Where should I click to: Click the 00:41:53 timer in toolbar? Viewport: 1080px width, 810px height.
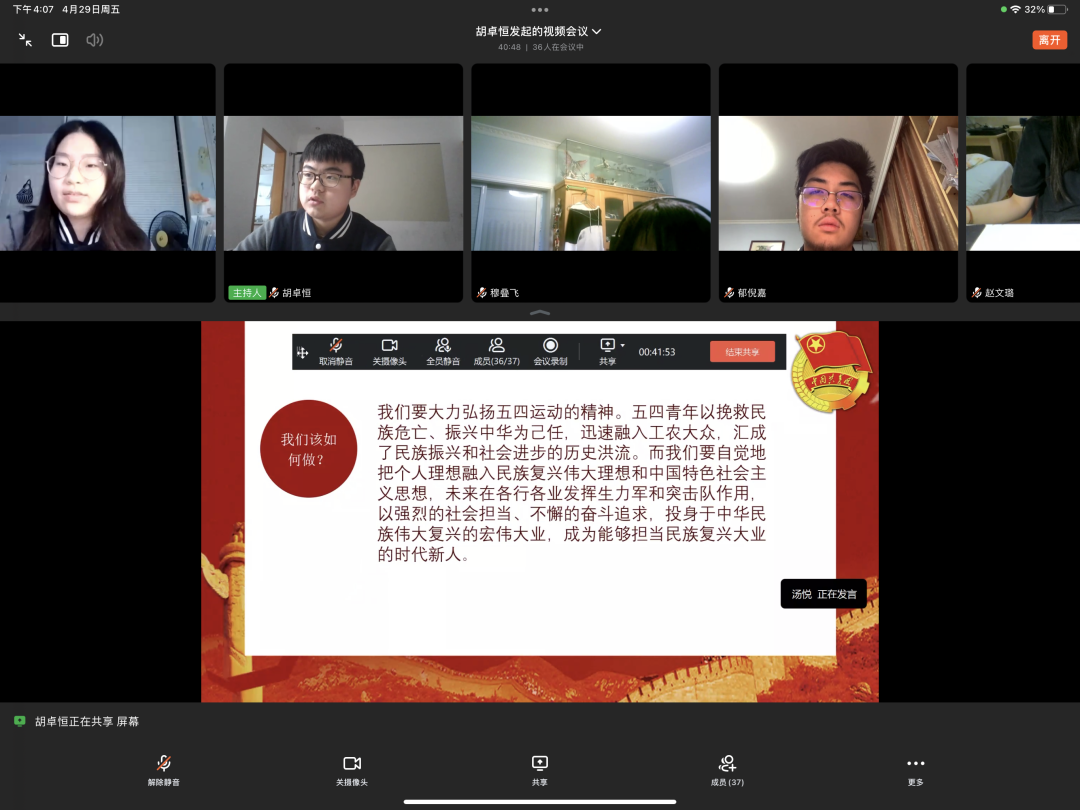[x=656, y=352]
